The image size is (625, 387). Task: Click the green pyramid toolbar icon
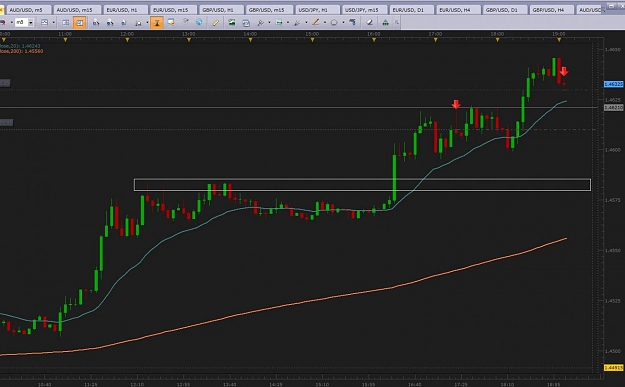385,23
